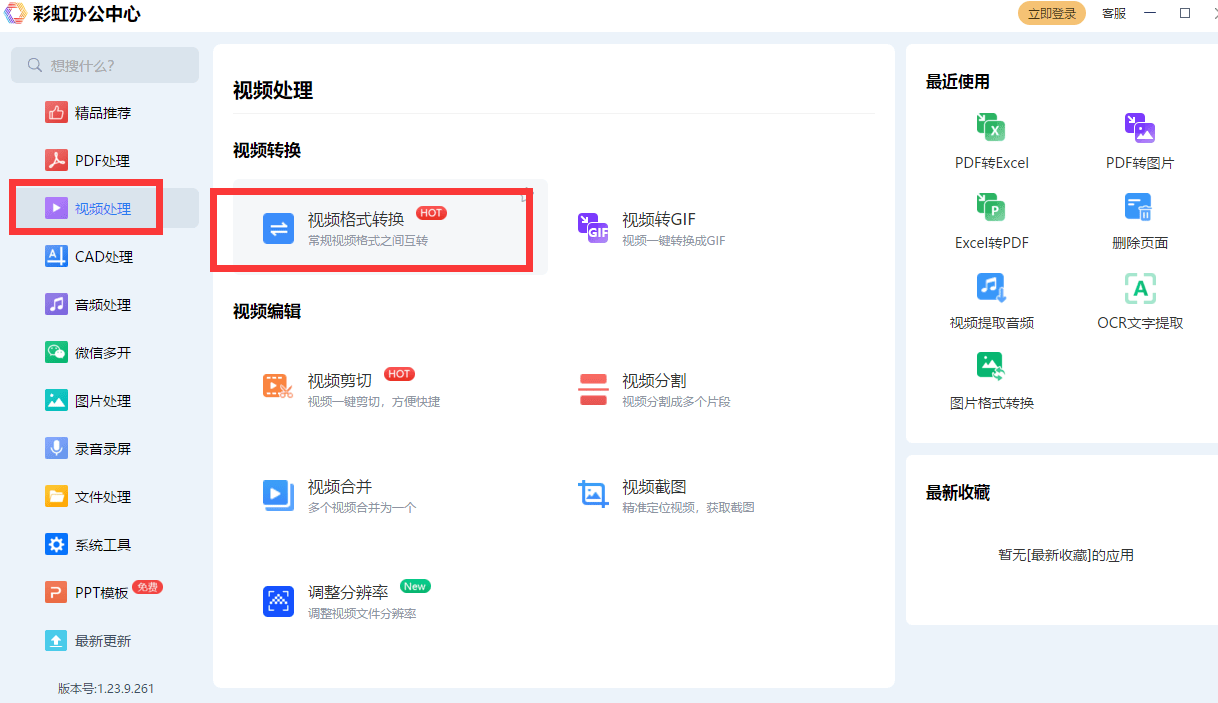1218x703 pixels.
Task: Select 音频处理 label in the sidebar
Action: (103, 305)
